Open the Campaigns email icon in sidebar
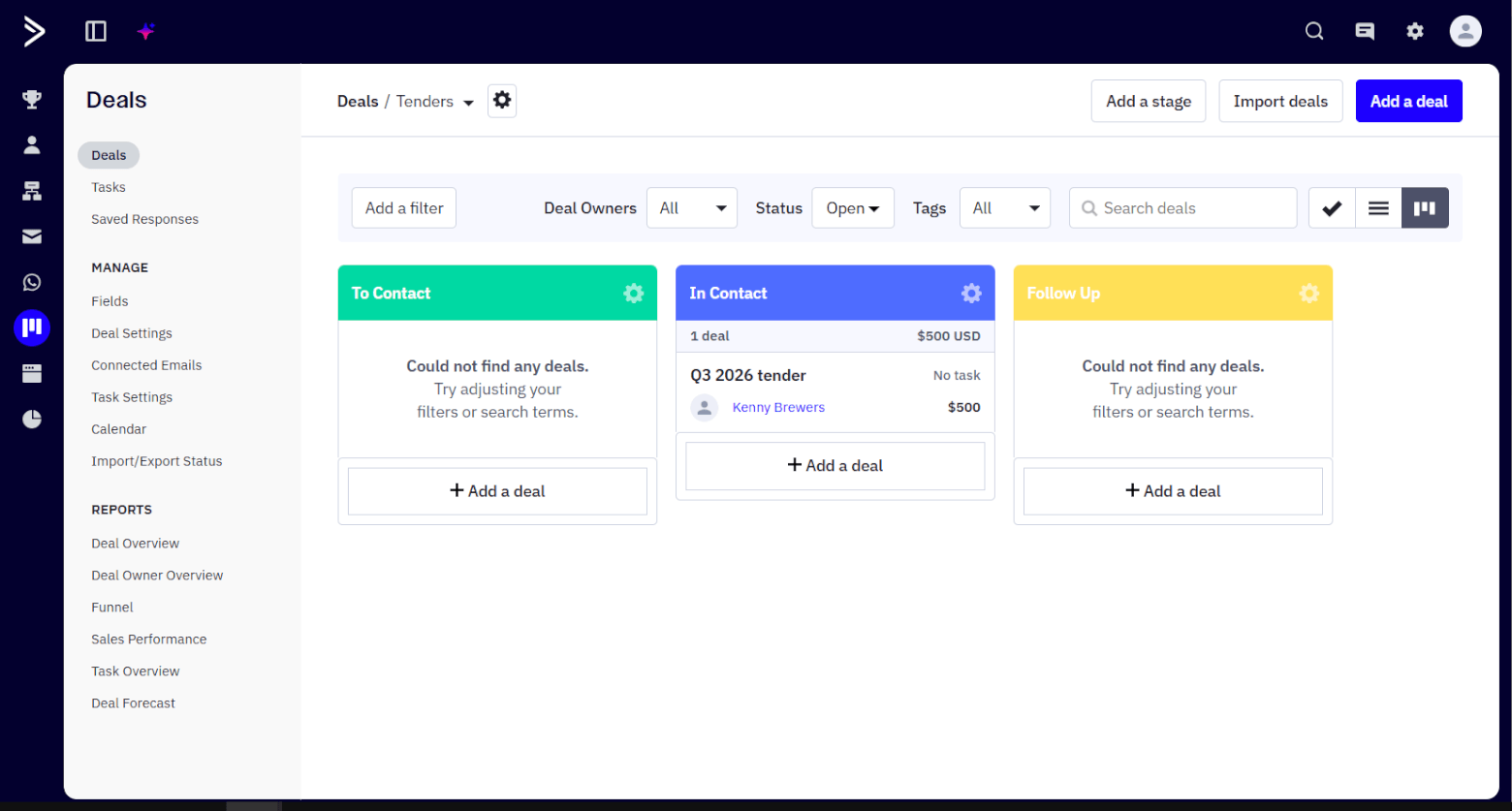This screenshot has width=1512, height=811. coord(32,236)
